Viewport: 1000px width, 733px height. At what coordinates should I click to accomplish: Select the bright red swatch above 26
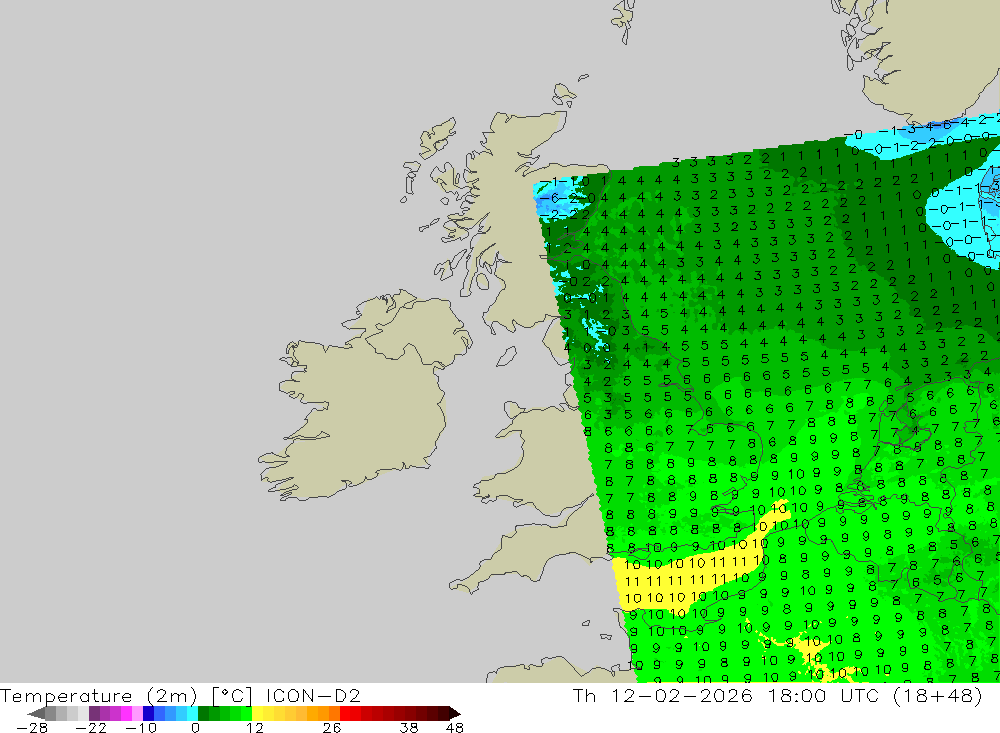(x=345, y=713)
